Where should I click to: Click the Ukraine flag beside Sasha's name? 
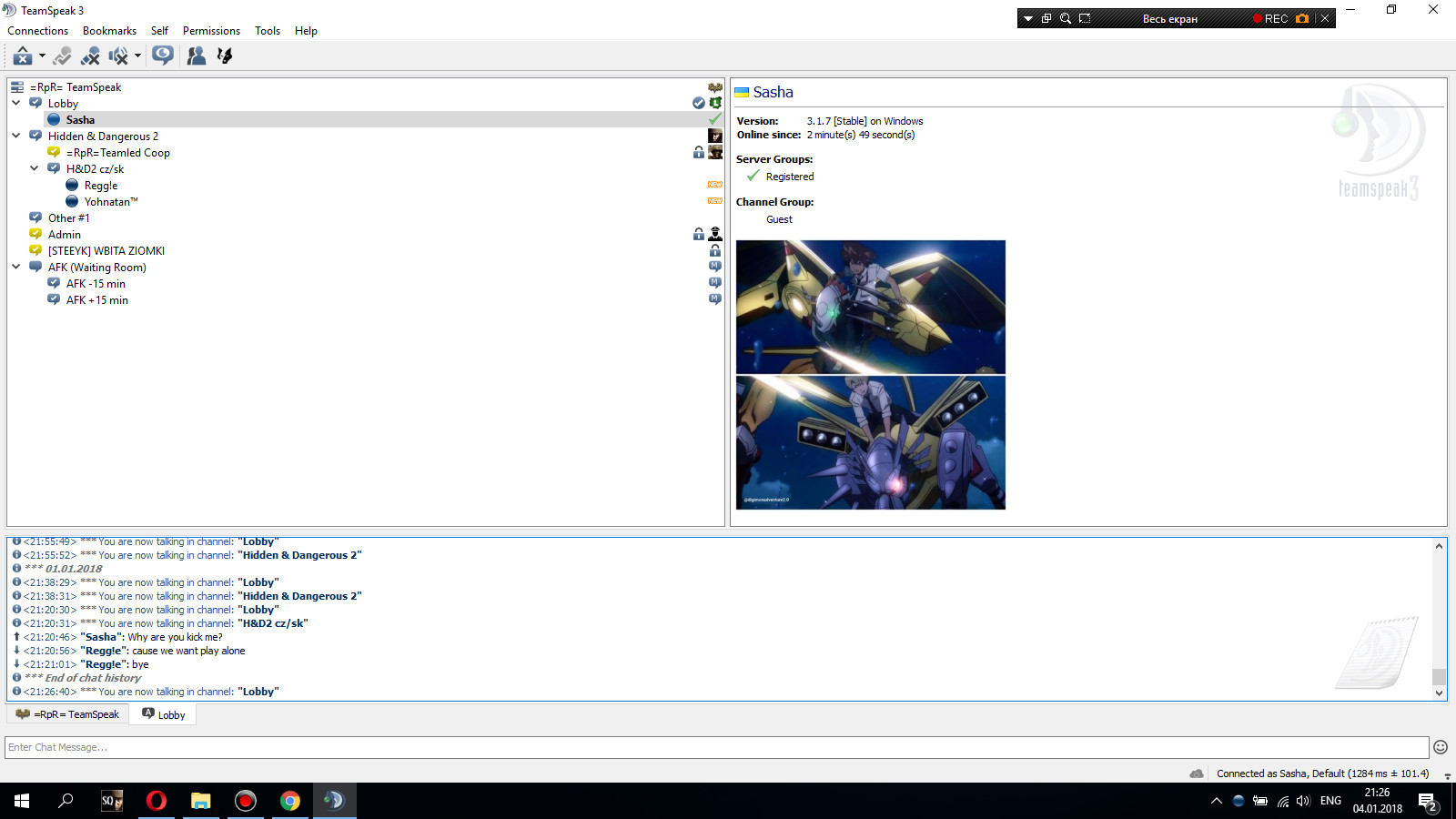742,93
